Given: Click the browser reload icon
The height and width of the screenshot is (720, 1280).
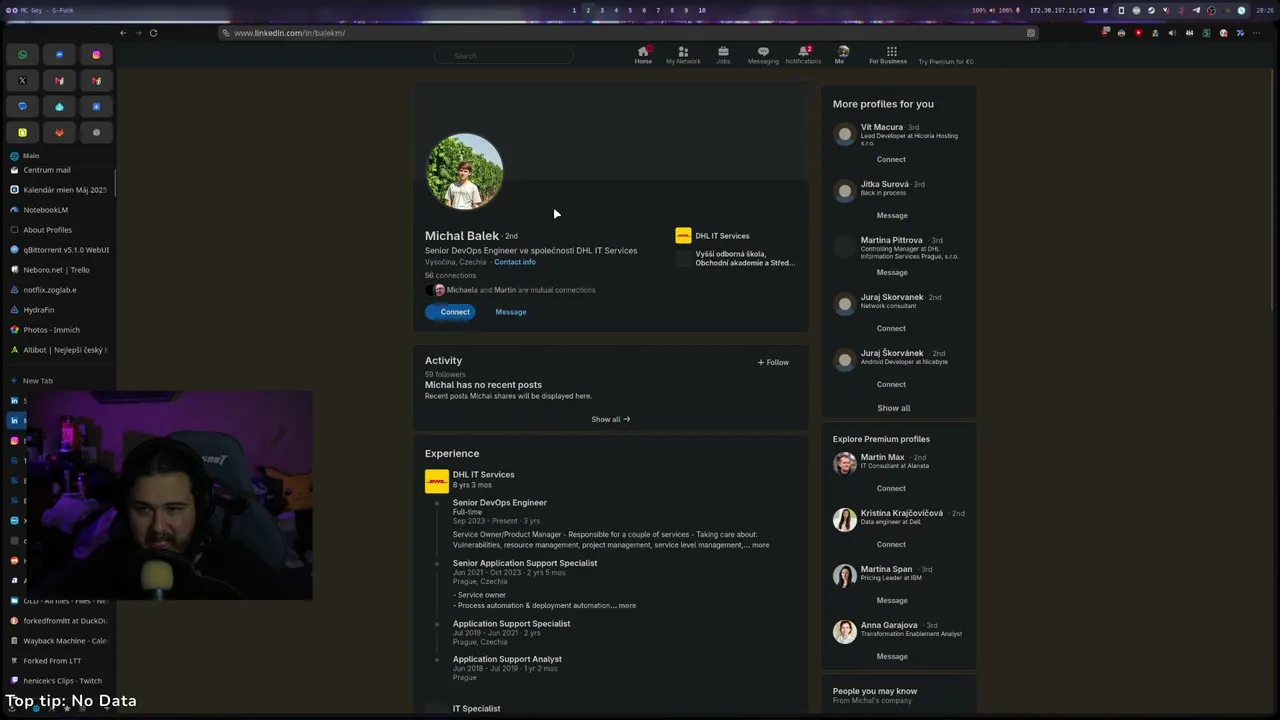Looking at the screenshot, I should [153, 33].
